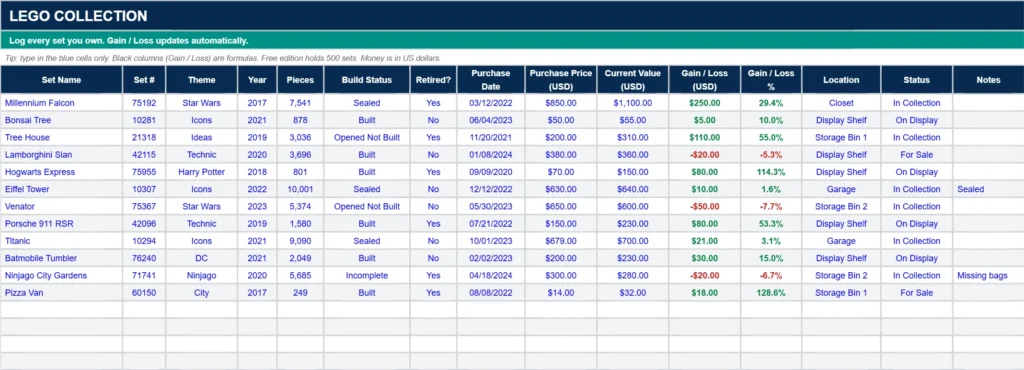Select the Eiffel Tower notes cell reading Sealed
Viewport: 1024px width, 370px height.
(988, 189)
